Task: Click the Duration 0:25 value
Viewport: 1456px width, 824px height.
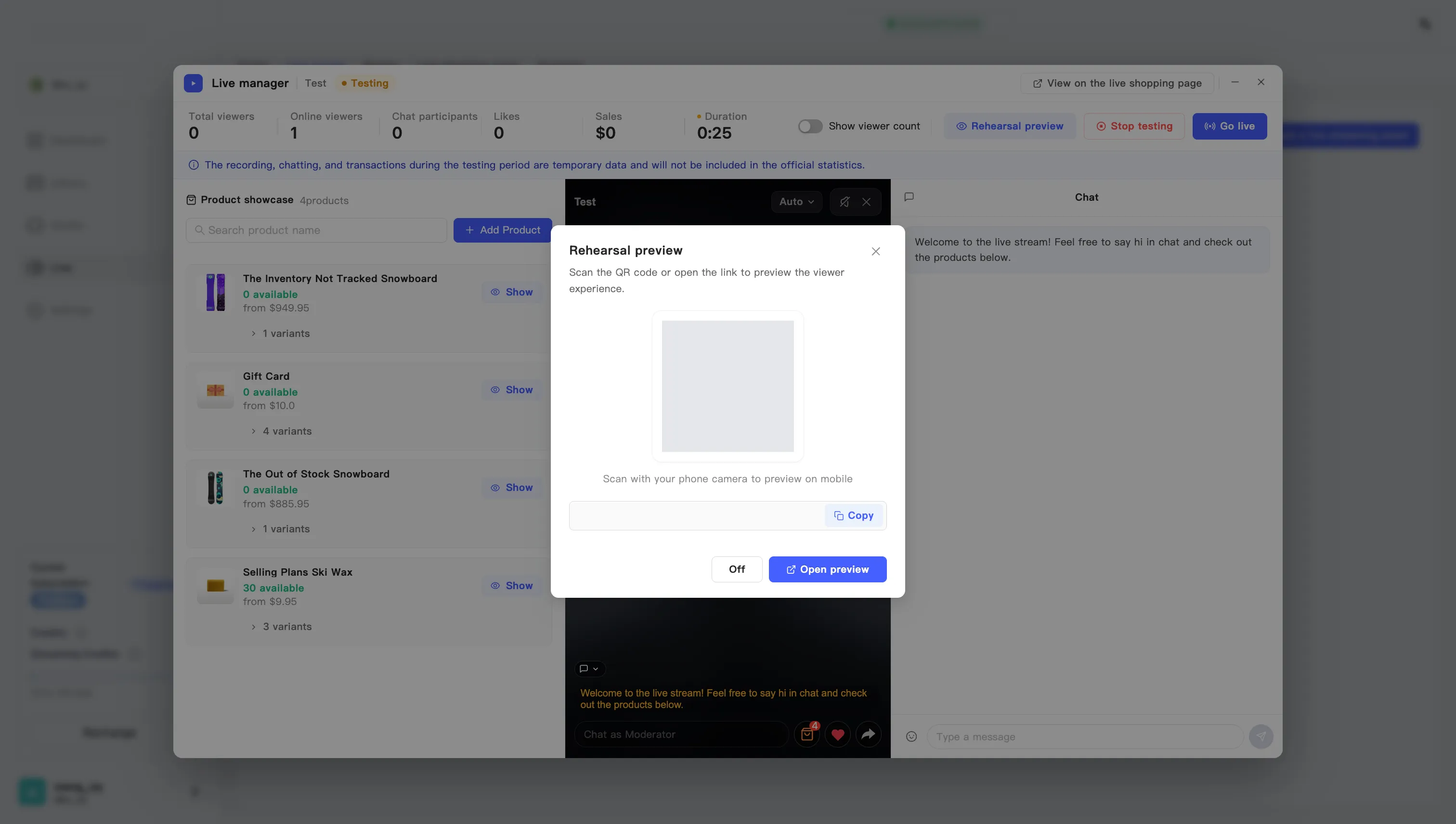Action: tap(715, 133)
